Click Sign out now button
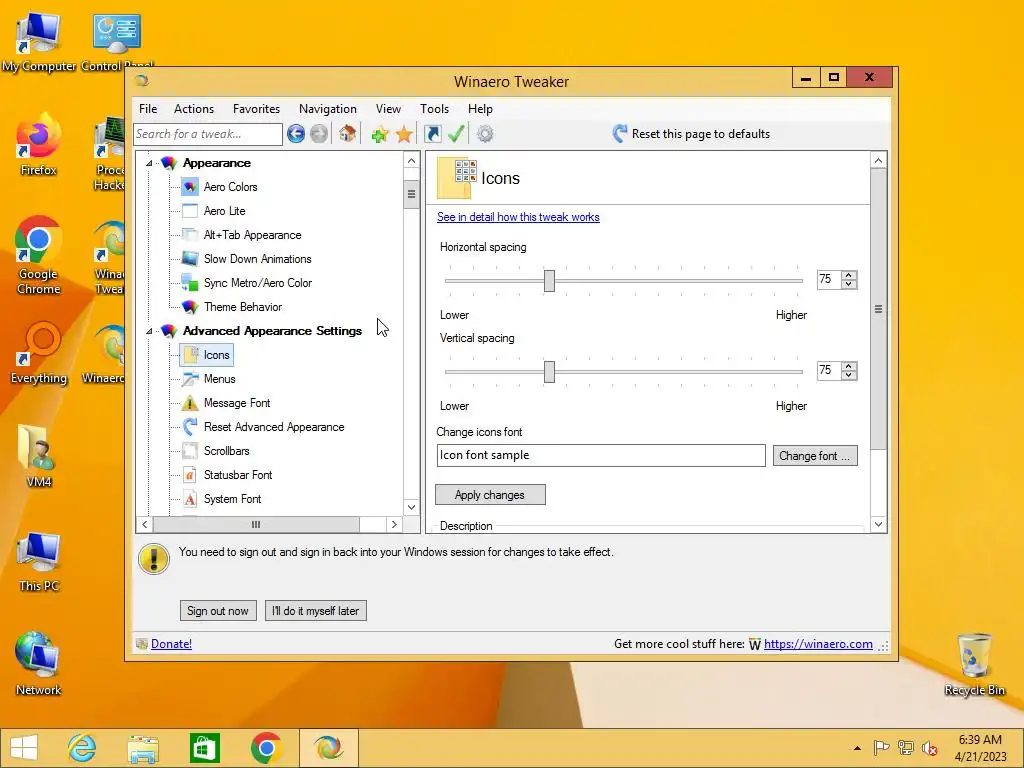 click(x=217, y=611)
